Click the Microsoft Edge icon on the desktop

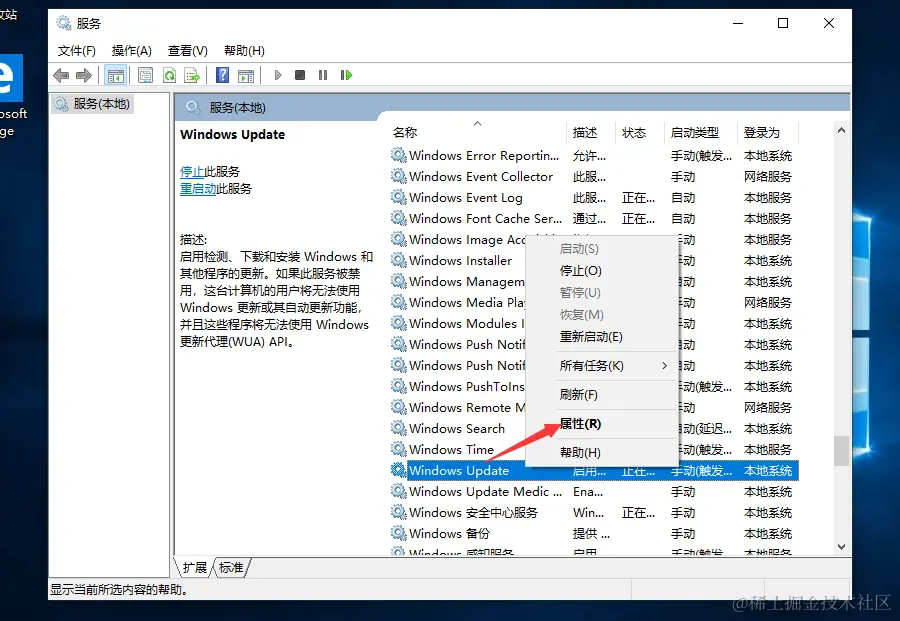(11, 77)
